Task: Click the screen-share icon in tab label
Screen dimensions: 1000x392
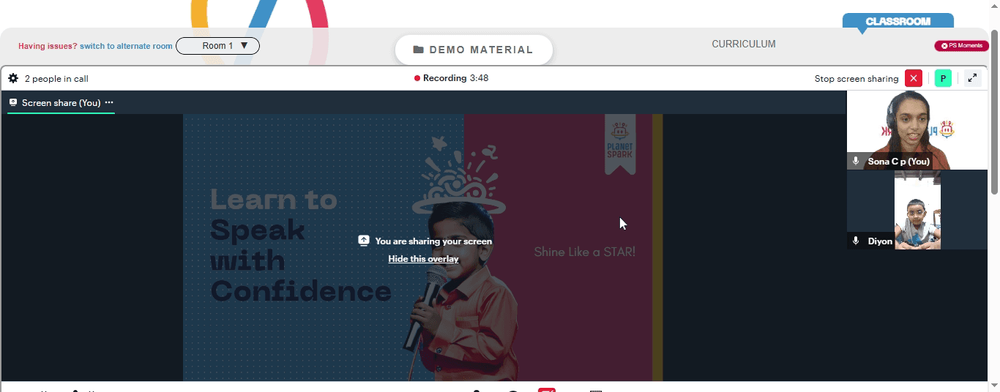Action: coord(13,102)
